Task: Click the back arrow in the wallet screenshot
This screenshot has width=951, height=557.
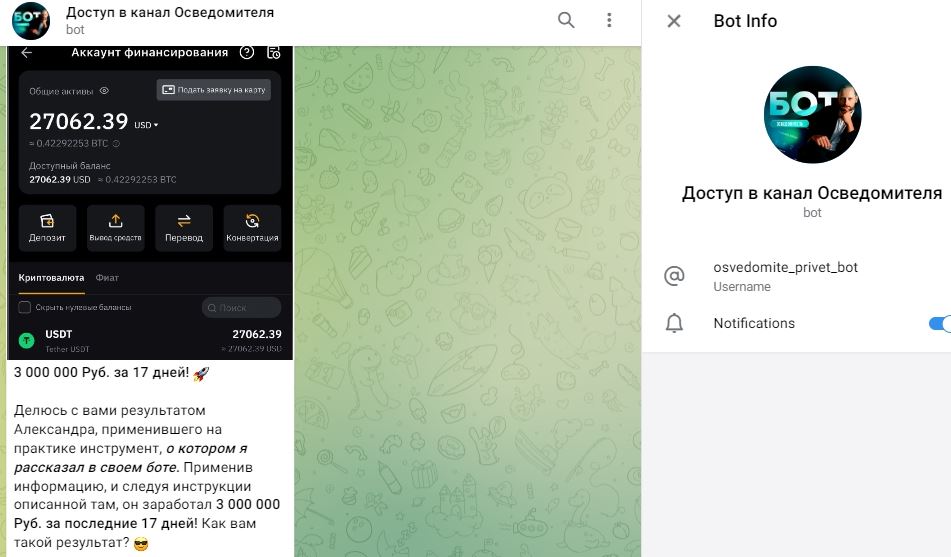Action: pyautogui.click(x=27, y=53)
